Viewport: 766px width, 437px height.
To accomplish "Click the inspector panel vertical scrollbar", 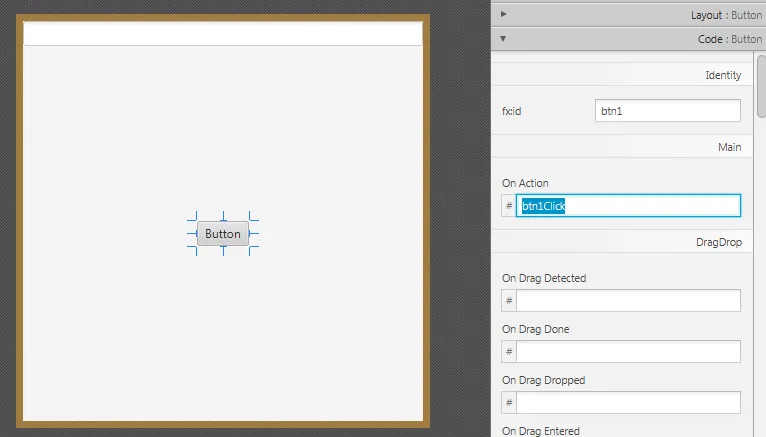I will coord(761,86).
